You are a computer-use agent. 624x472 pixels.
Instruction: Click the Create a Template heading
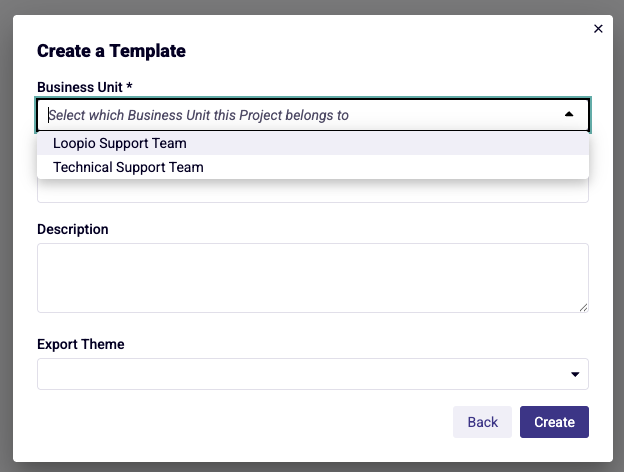(x=111, y=51)
